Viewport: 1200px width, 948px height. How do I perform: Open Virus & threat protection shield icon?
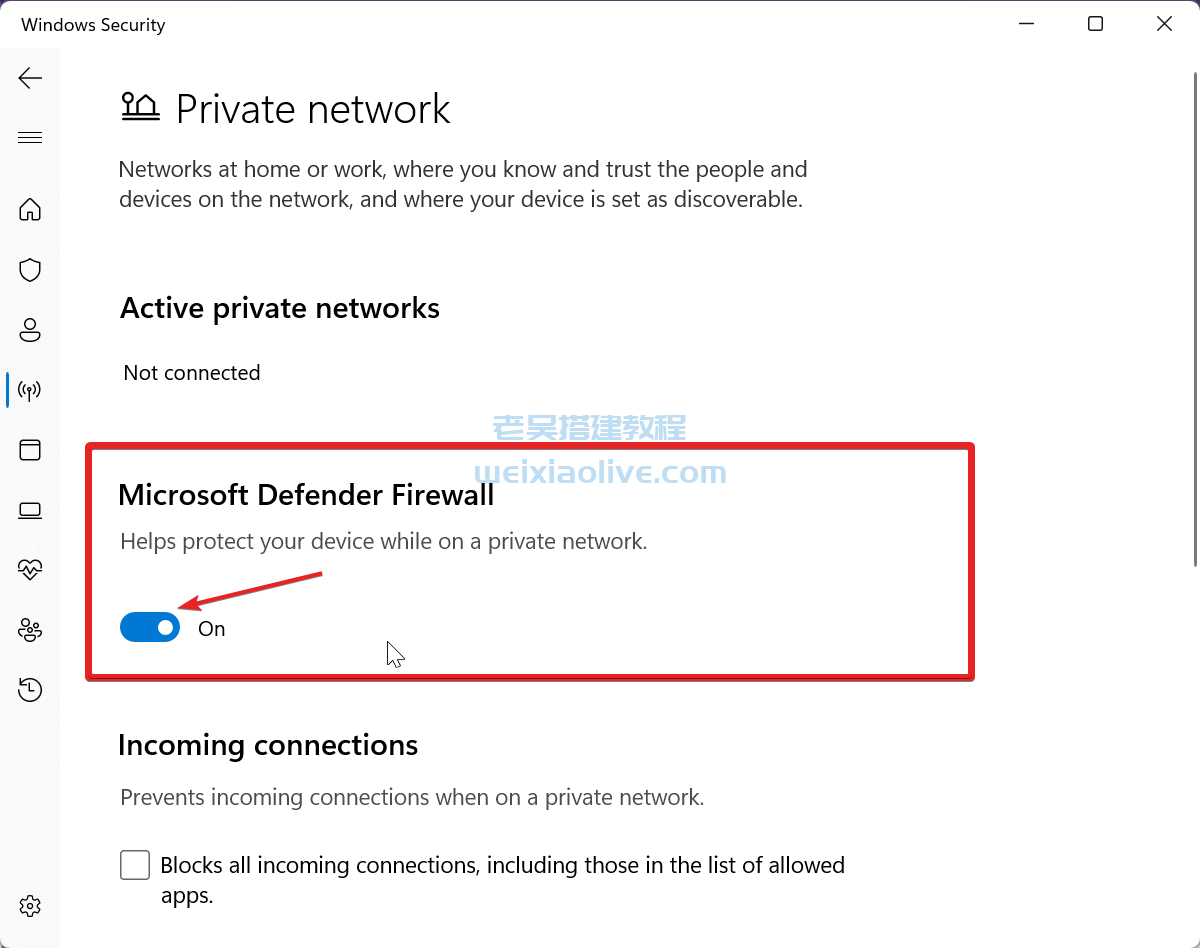30,270
